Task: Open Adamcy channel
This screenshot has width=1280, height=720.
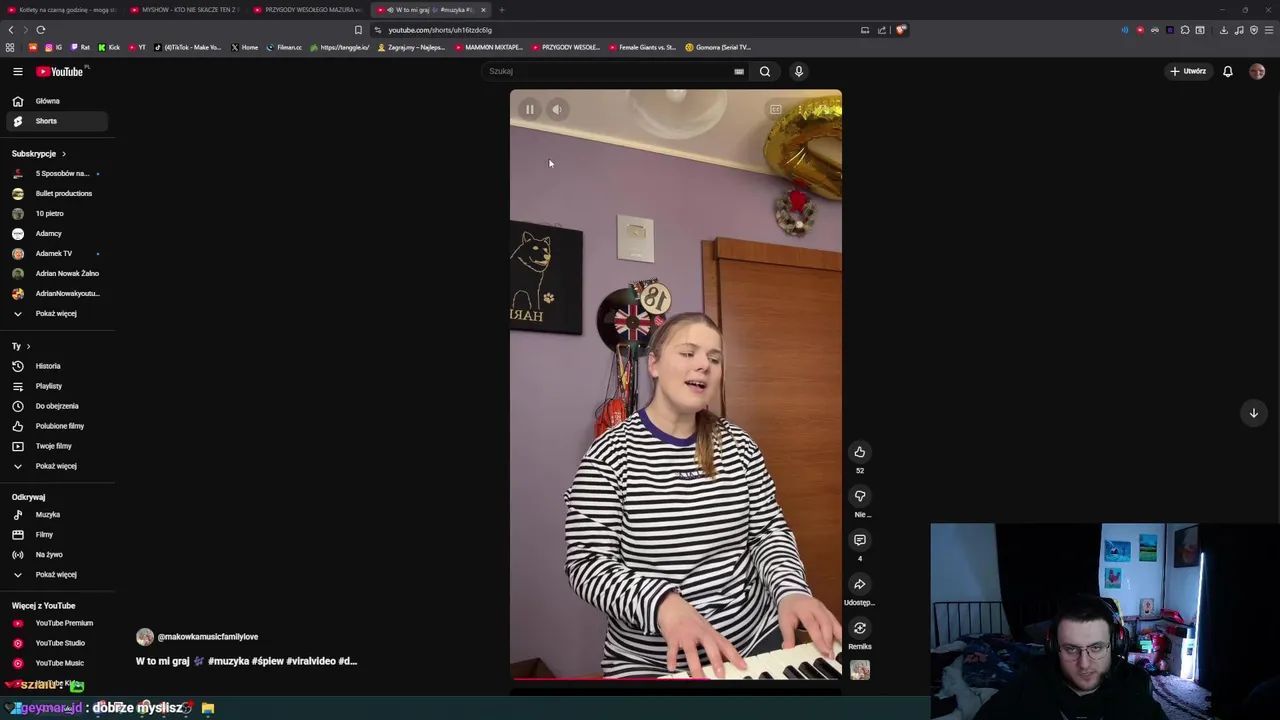Action: point(57,233)
